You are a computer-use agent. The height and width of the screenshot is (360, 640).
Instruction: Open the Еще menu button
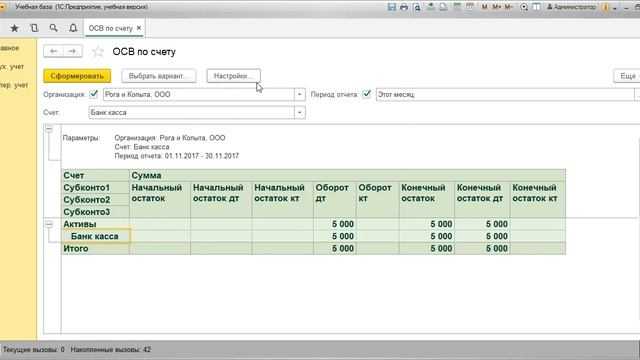(x=628, y=76)
